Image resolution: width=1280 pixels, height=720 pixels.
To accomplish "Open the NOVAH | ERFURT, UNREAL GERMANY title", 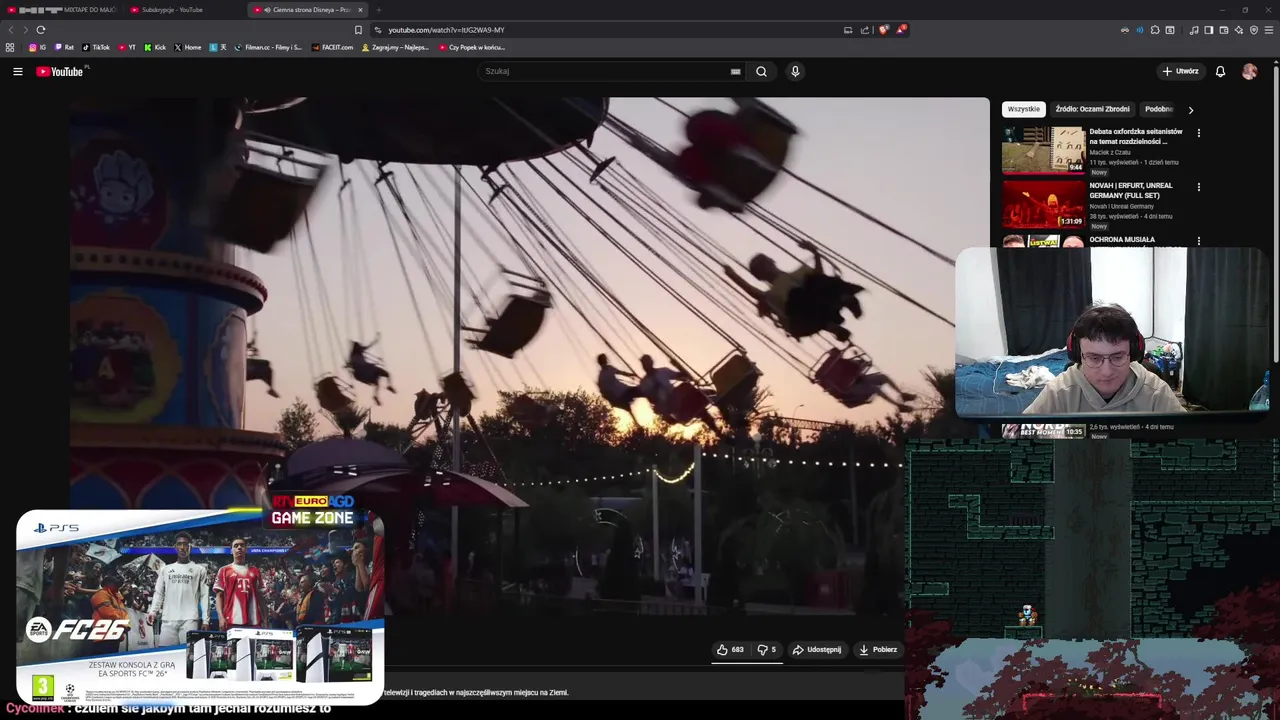I will click(x=1131, y=190).
